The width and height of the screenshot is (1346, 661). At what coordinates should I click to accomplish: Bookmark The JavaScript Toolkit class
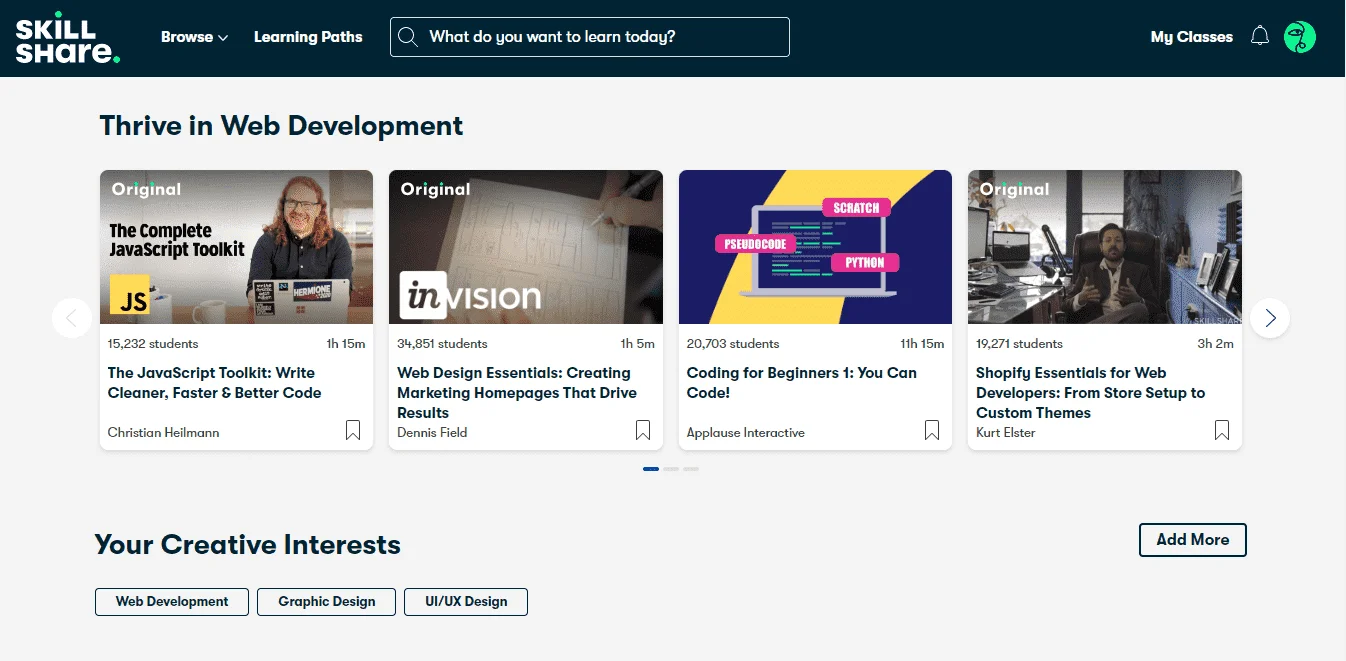click(x=353, y=430)
